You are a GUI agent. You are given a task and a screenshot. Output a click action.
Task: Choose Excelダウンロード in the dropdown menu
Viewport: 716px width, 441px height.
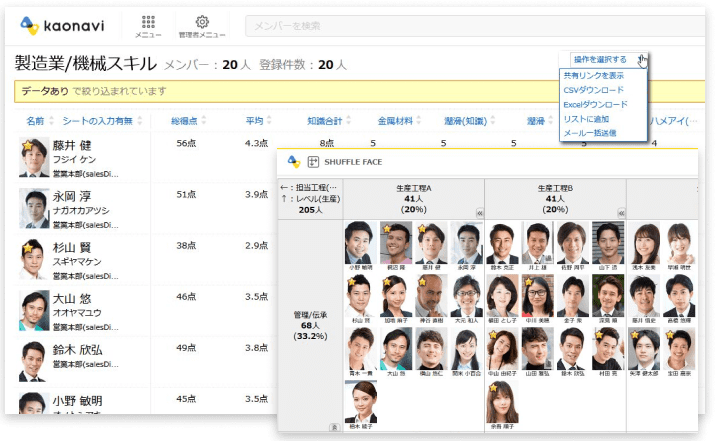[x=595, y=104]
